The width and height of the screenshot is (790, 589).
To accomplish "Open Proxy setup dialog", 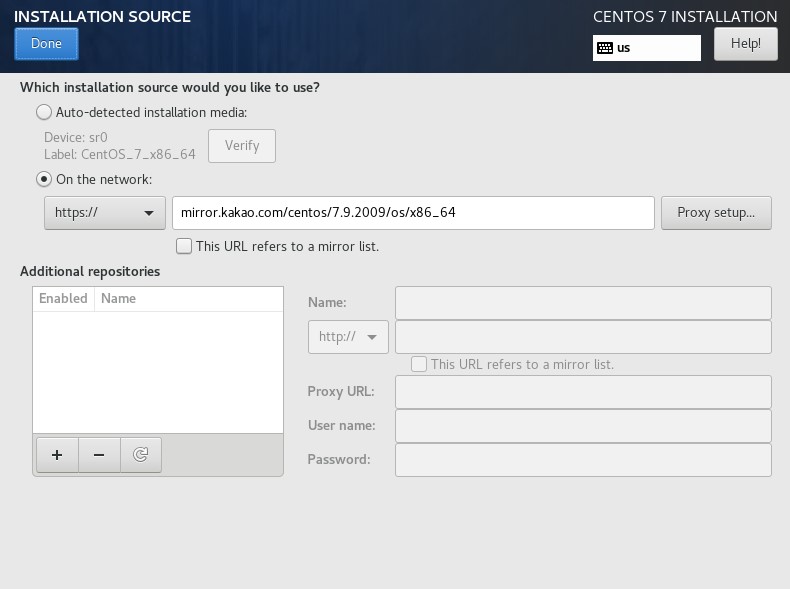I will (715, 212).
